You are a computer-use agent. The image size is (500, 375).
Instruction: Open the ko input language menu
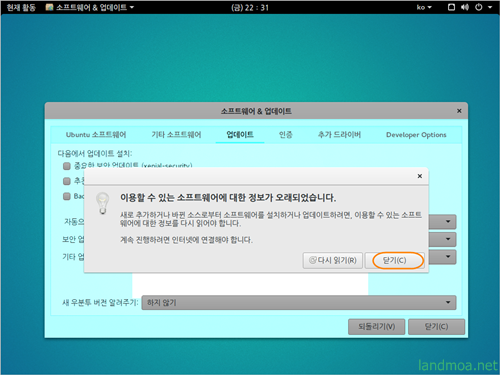(x=424, y=7)
